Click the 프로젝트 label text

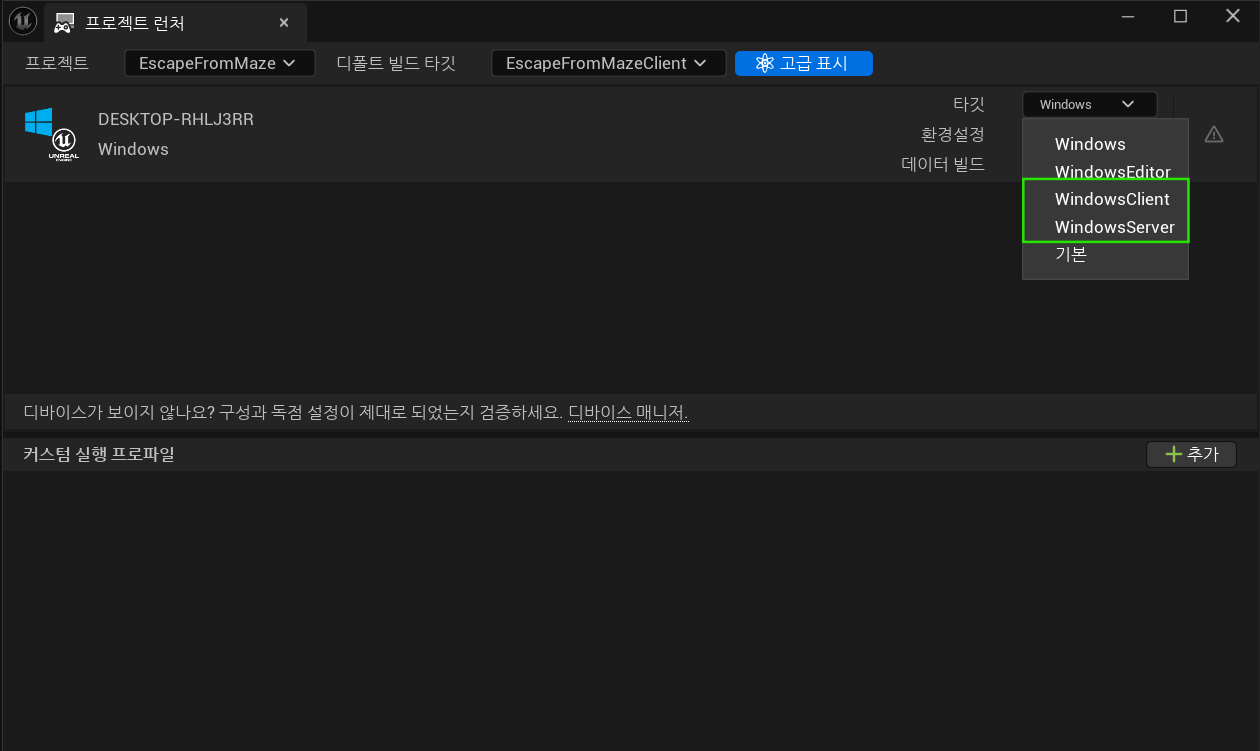57,63
